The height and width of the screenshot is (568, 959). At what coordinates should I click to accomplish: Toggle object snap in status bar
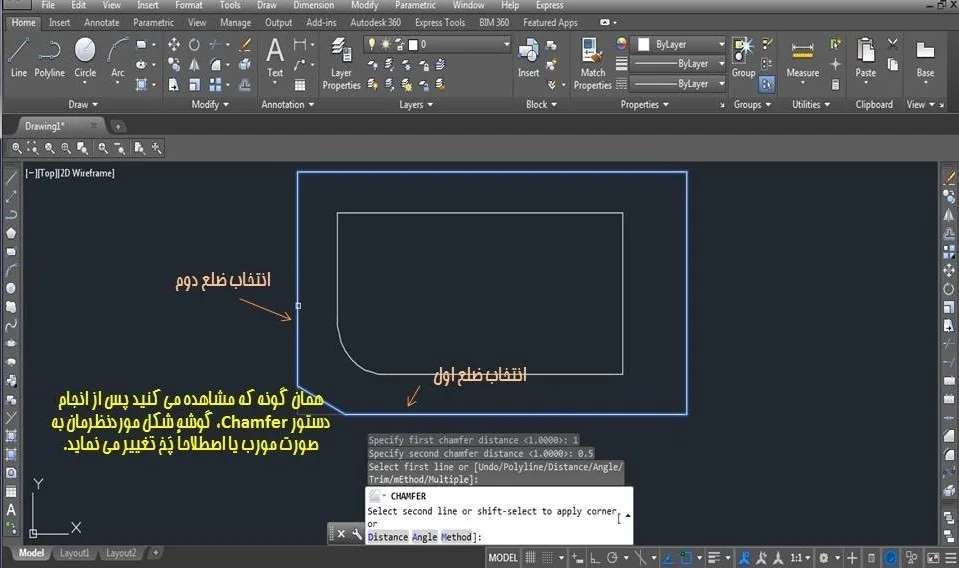tap(686, 558)
